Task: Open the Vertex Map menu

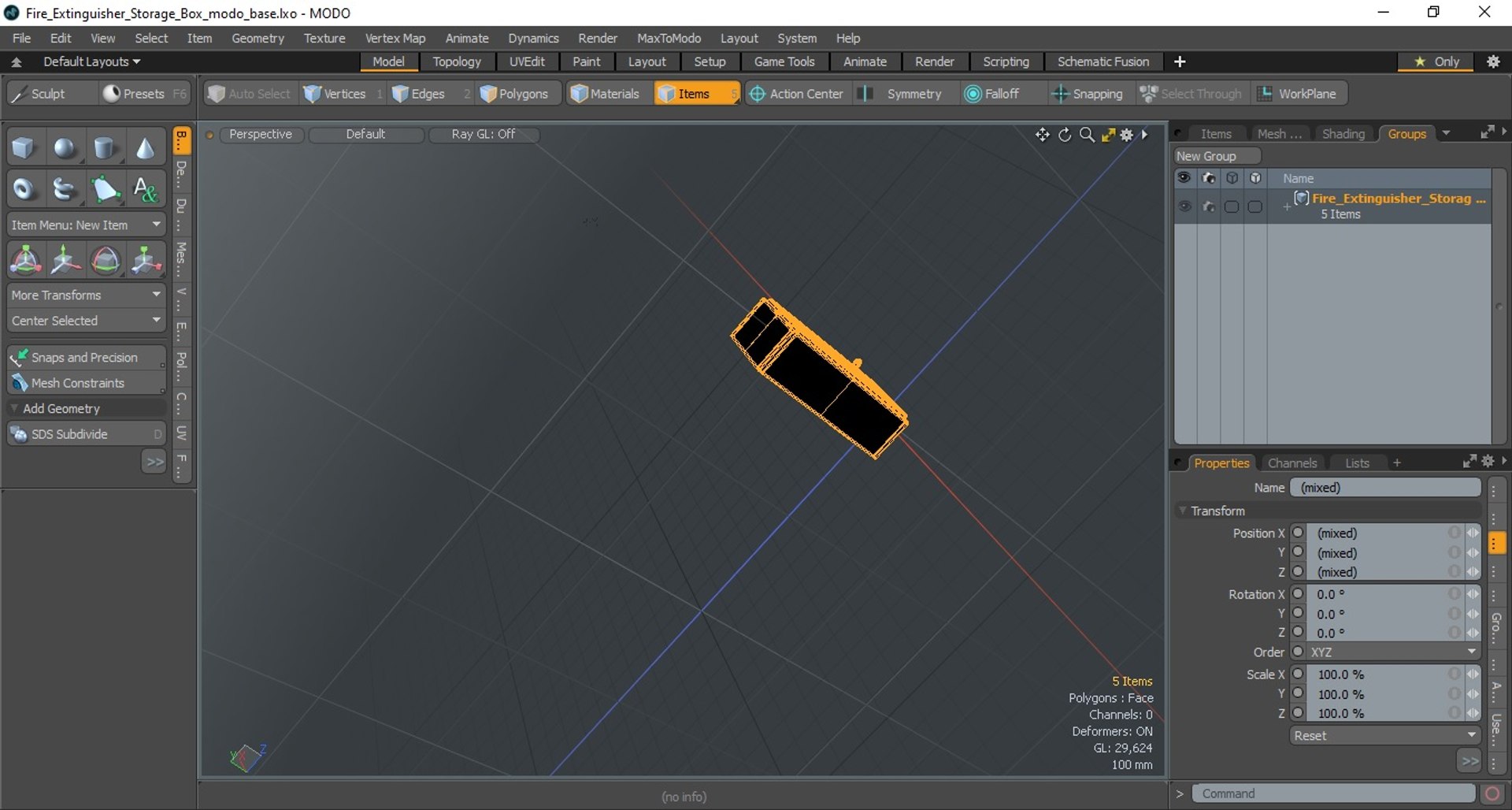Action: (395, 38)
